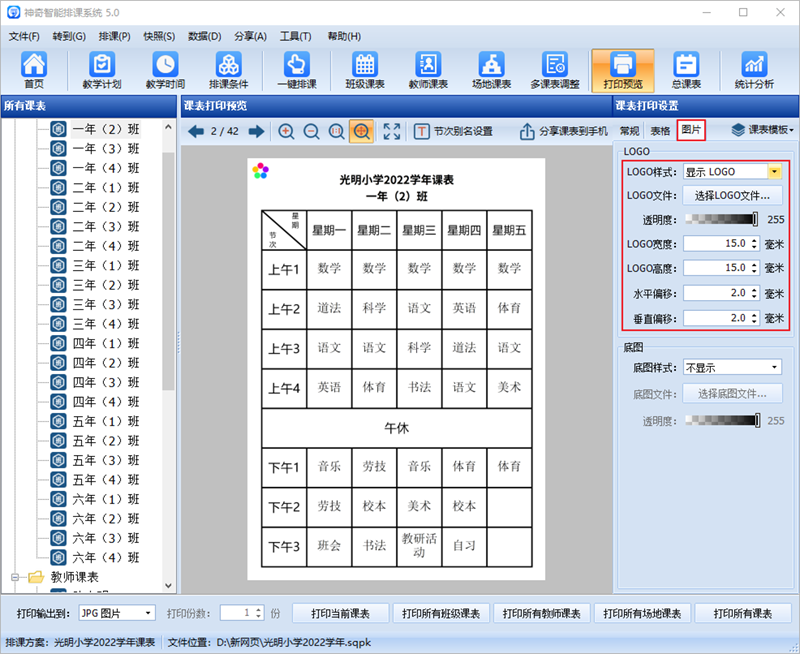The height and width of the screenshot is (654, 800).
Task: Click the 教师课表 folder icon
Action: click(36, 577)
